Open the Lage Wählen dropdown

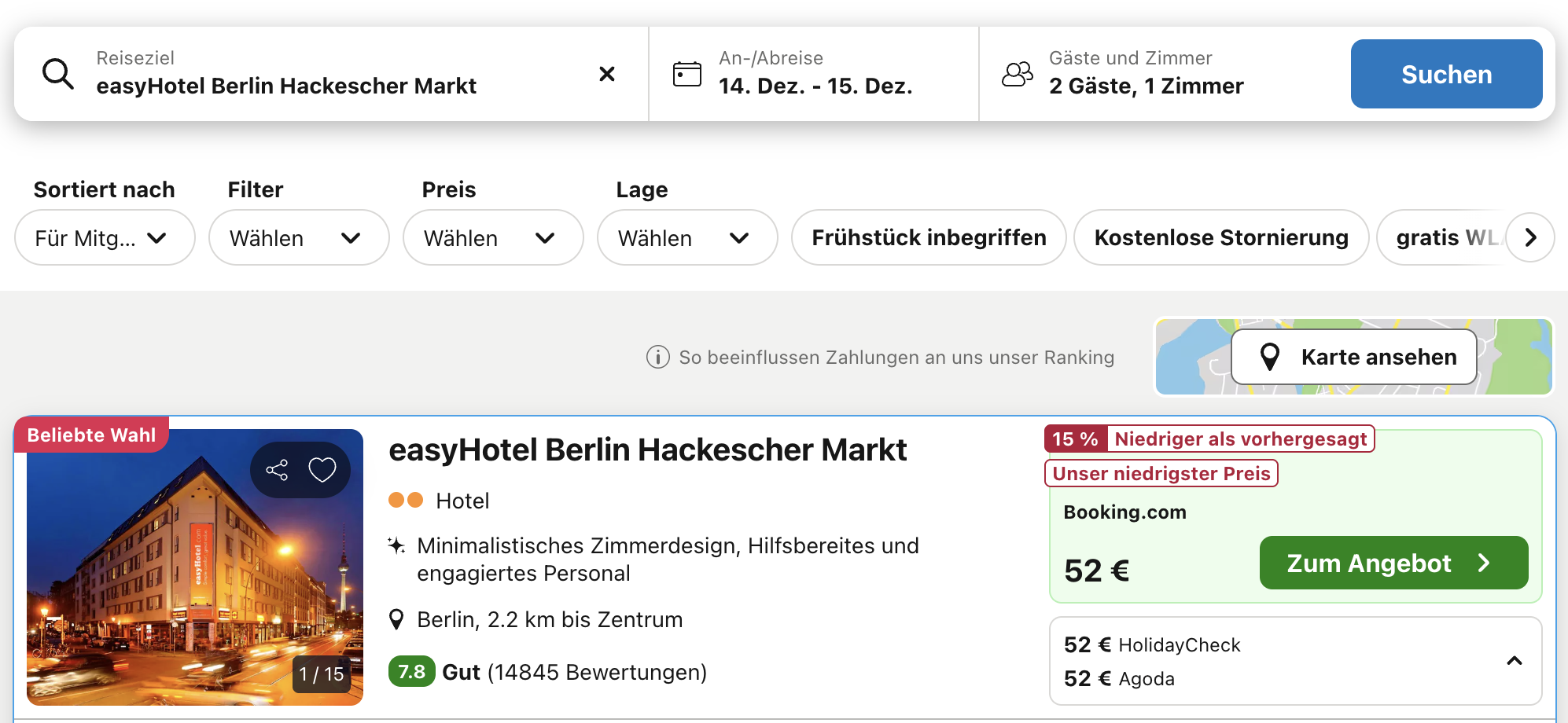click(687, 237)
